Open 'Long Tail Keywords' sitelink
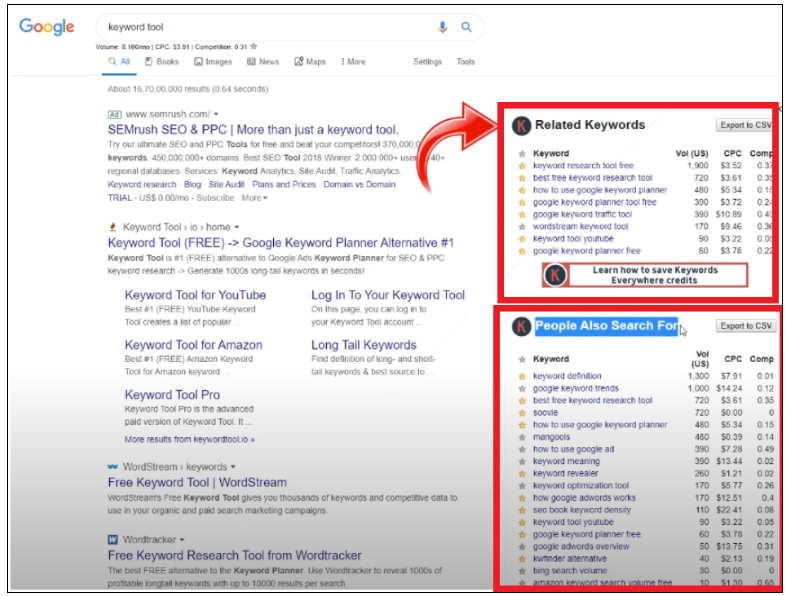This screenshot has height=596, width=788. pyautogui.click(x=364, y=345)
